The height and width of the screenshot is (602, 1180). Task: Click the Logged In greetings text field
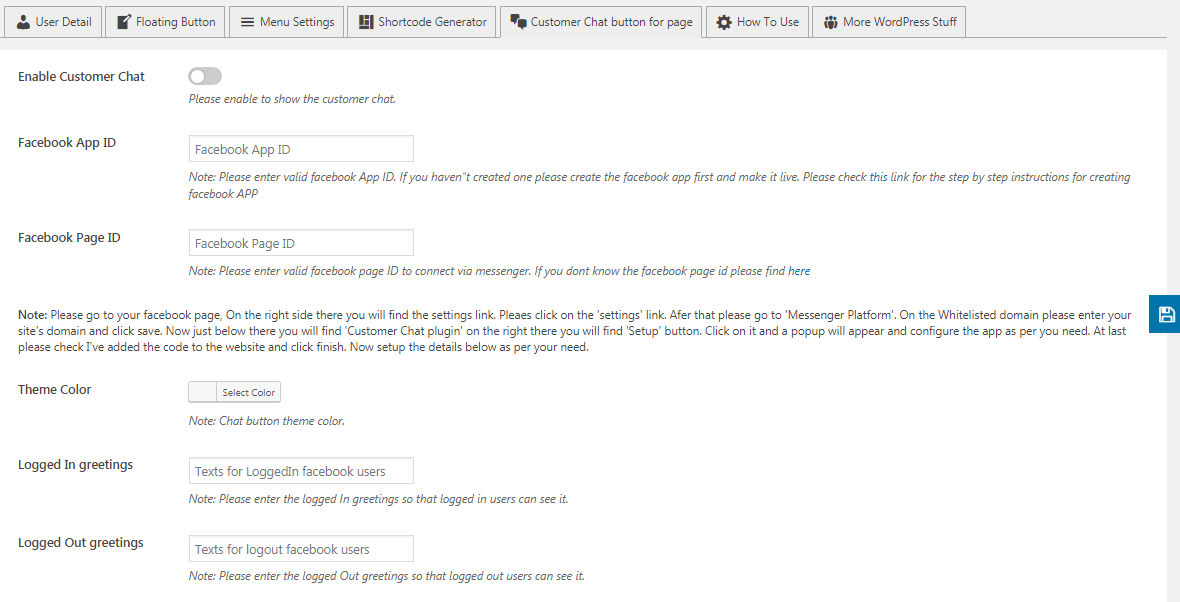[x=301, y=471]
